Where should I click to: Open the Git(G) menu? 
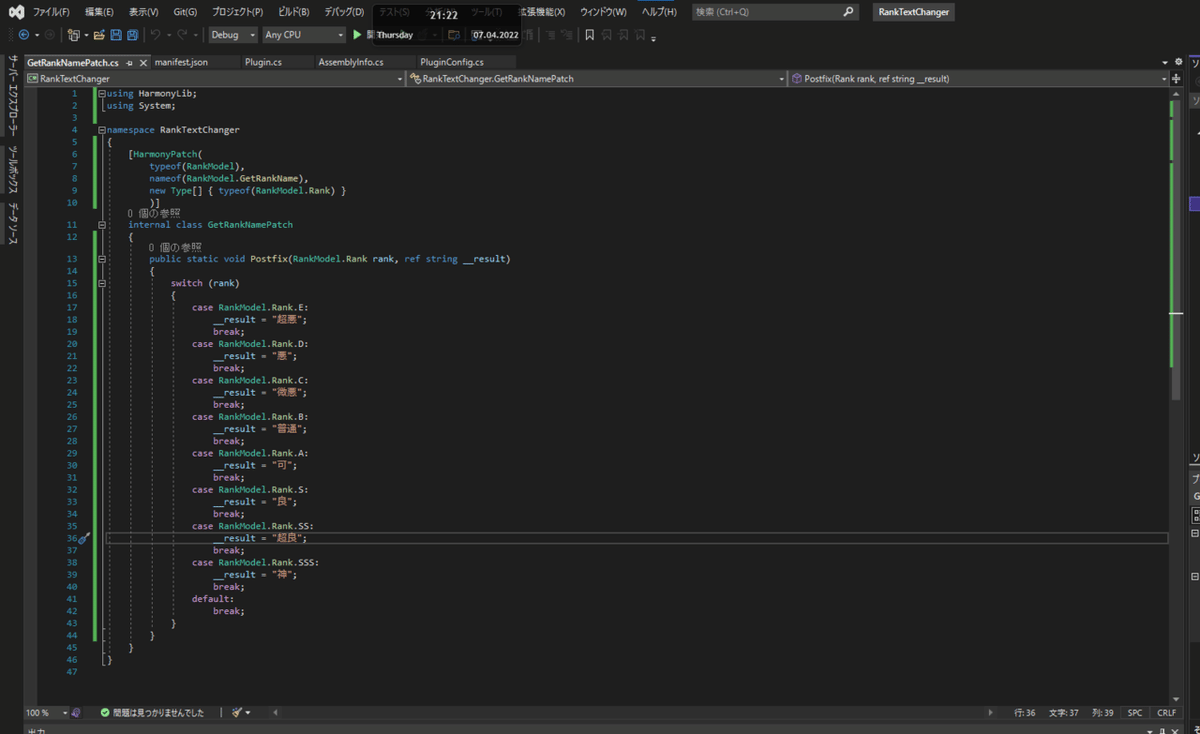tap(185, 12)
